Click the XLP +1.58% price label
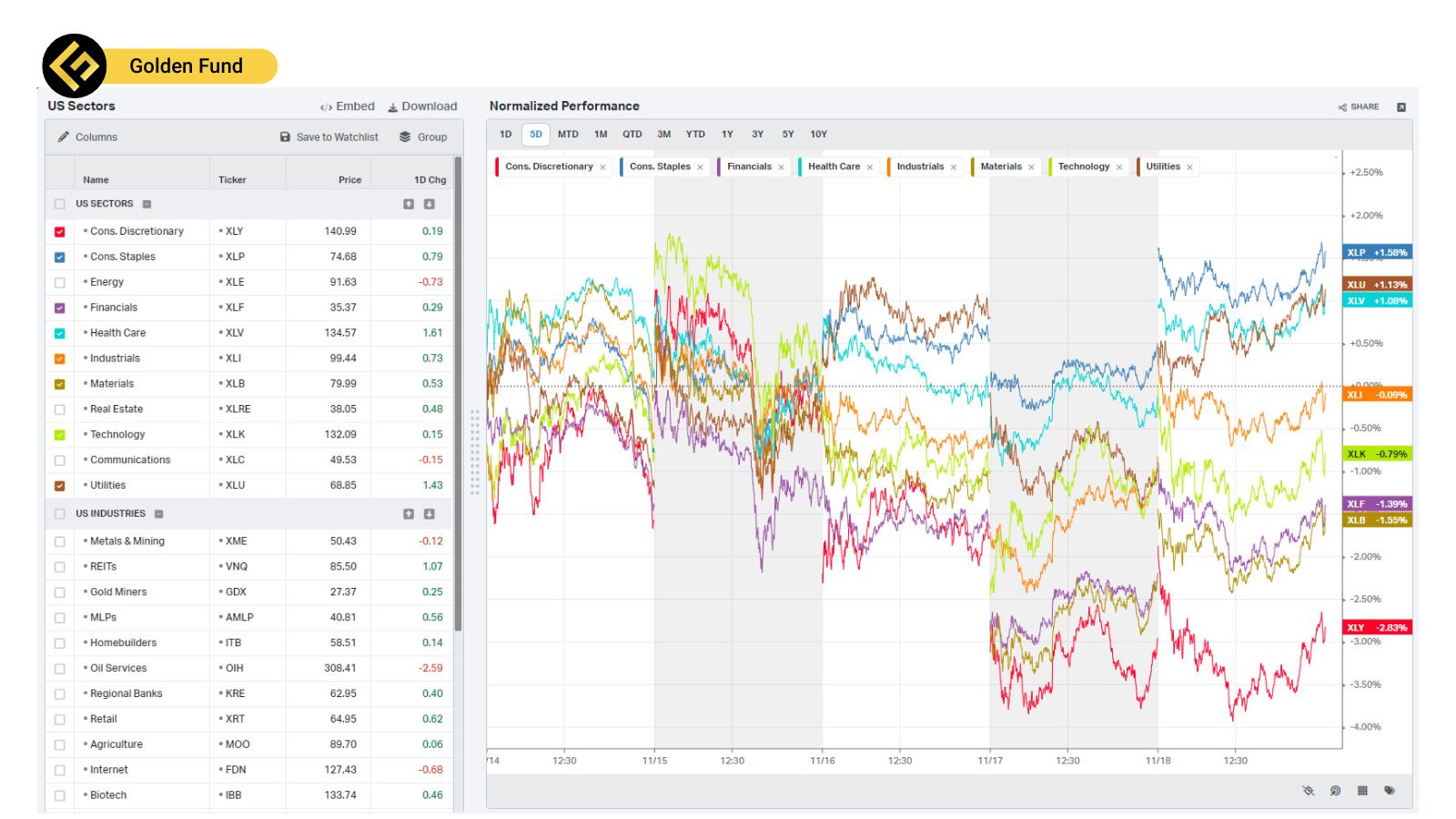The width and height of the screenshot is (1456, 819). pos(1377,253)
